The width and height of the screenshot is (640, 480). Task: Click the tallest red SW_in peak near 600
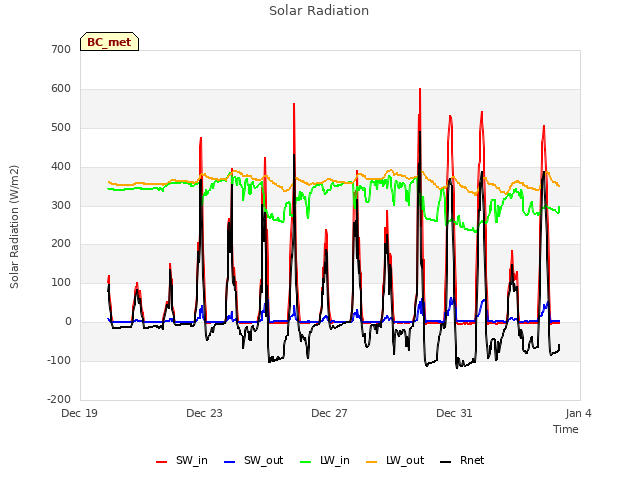pos(420,90)
